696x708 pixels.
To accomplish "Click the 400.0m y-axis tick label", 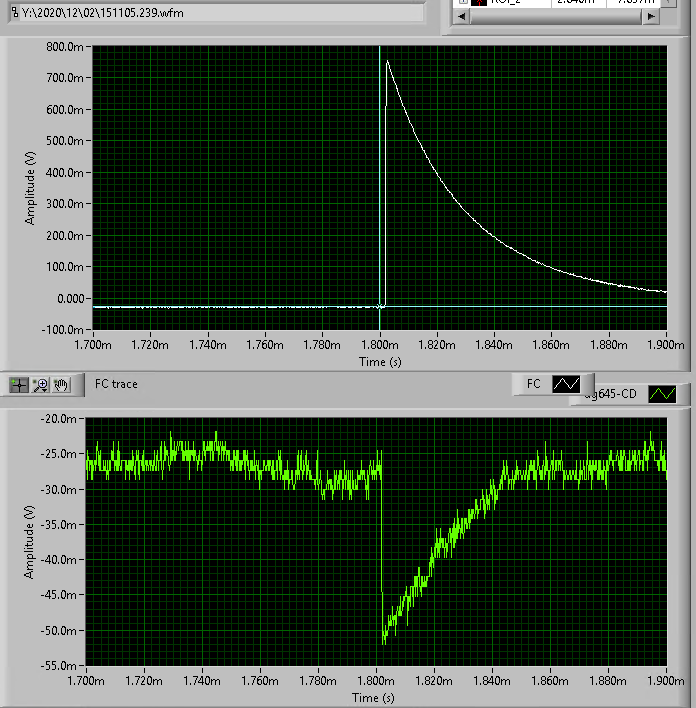I will point(65,172).
